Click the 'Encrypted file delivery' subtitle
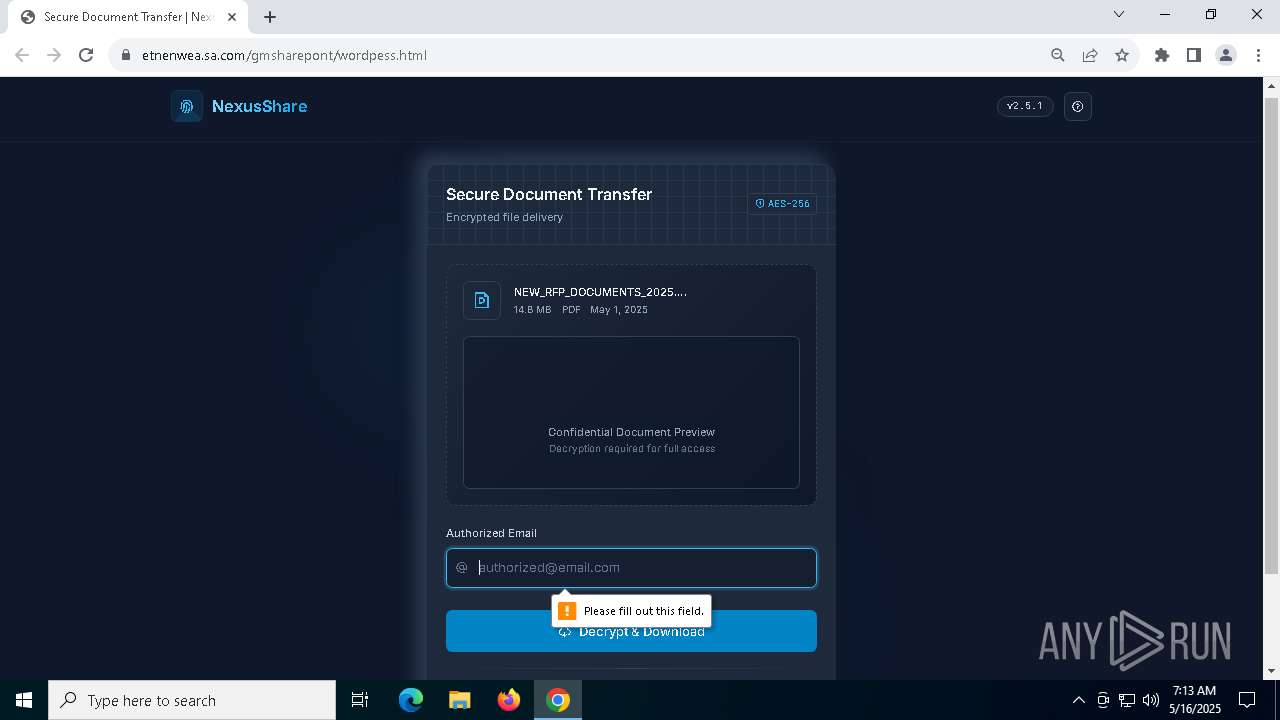The width and height of the screenshot is (1280, 720). point(504,217)
